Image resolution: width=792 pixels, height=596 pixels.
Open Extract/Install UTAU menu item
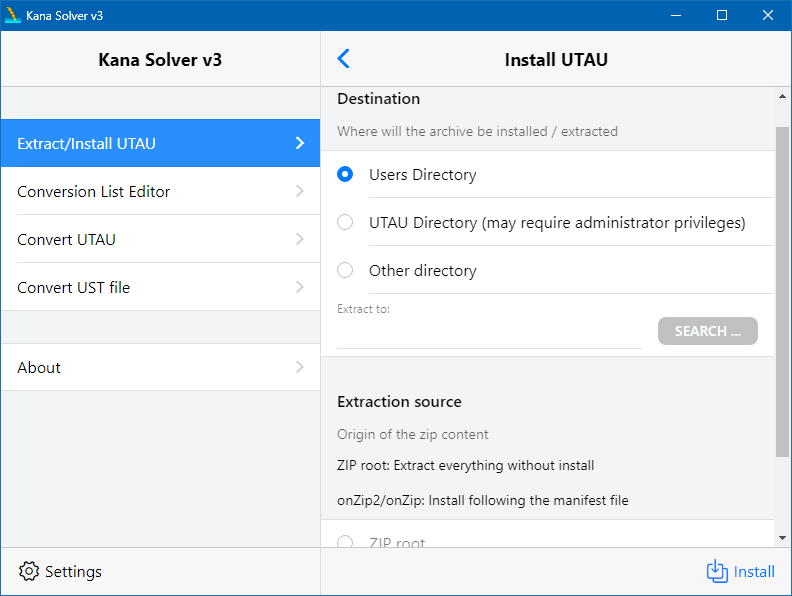[x=161, y=143]
